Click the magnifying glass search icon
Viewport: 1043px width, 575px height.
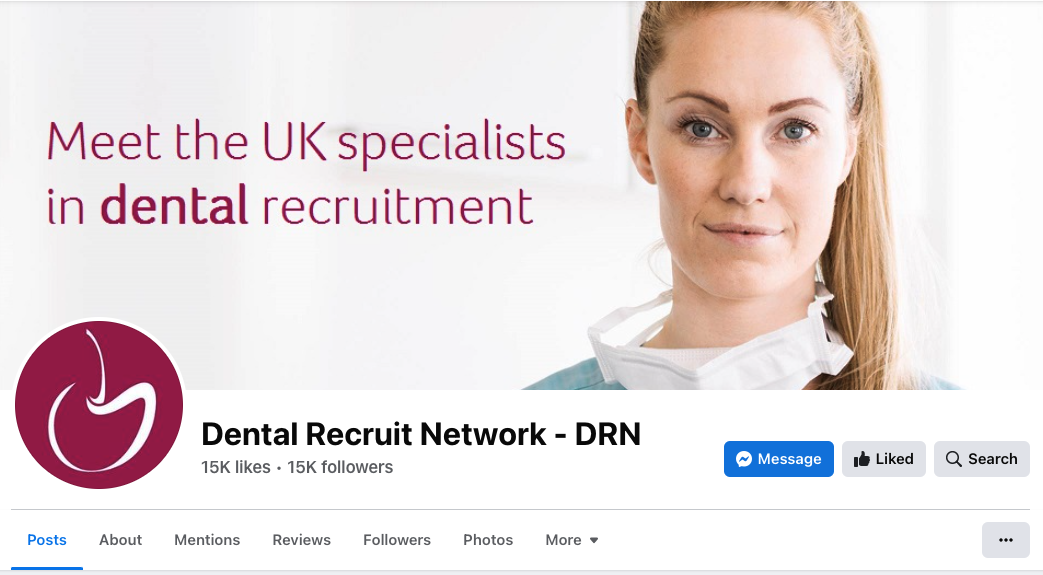(953, 459)
